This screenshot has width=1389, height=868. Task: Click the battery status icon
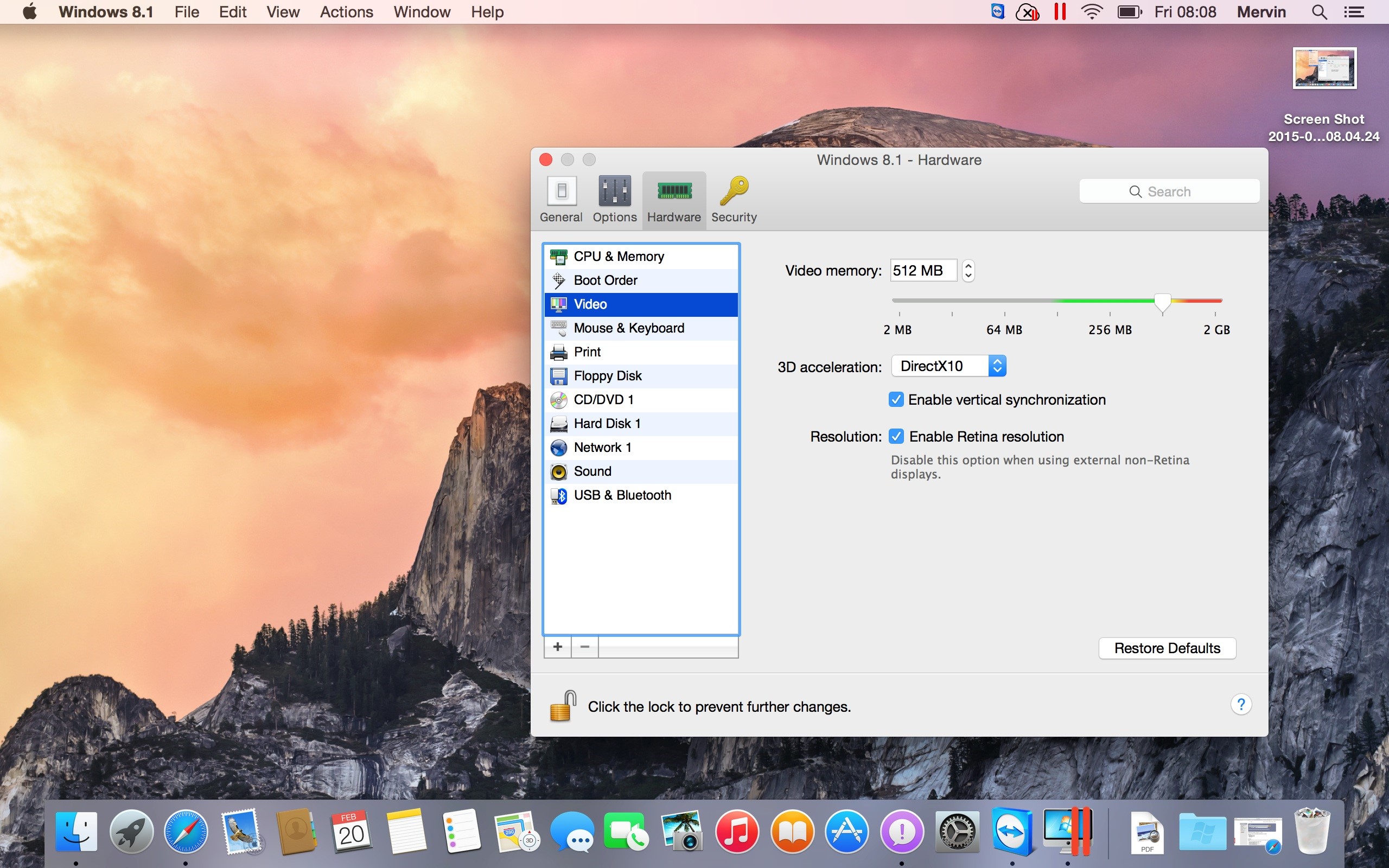1130,11
